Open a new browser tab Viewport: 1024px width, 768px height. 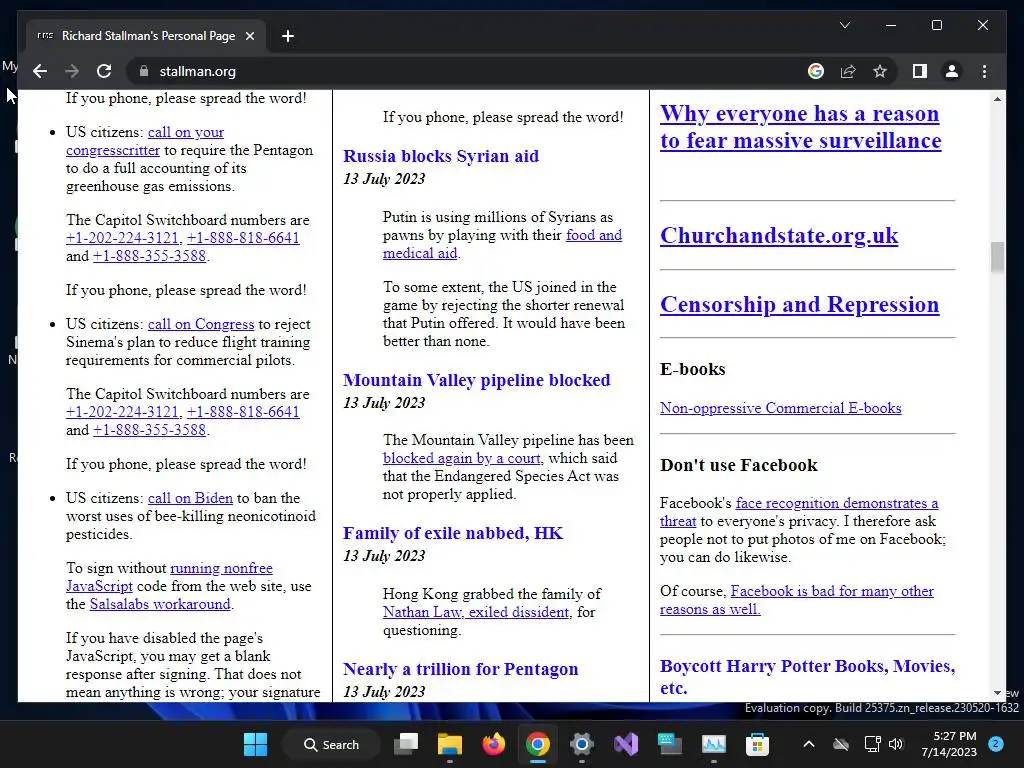[x=287, y=36]
